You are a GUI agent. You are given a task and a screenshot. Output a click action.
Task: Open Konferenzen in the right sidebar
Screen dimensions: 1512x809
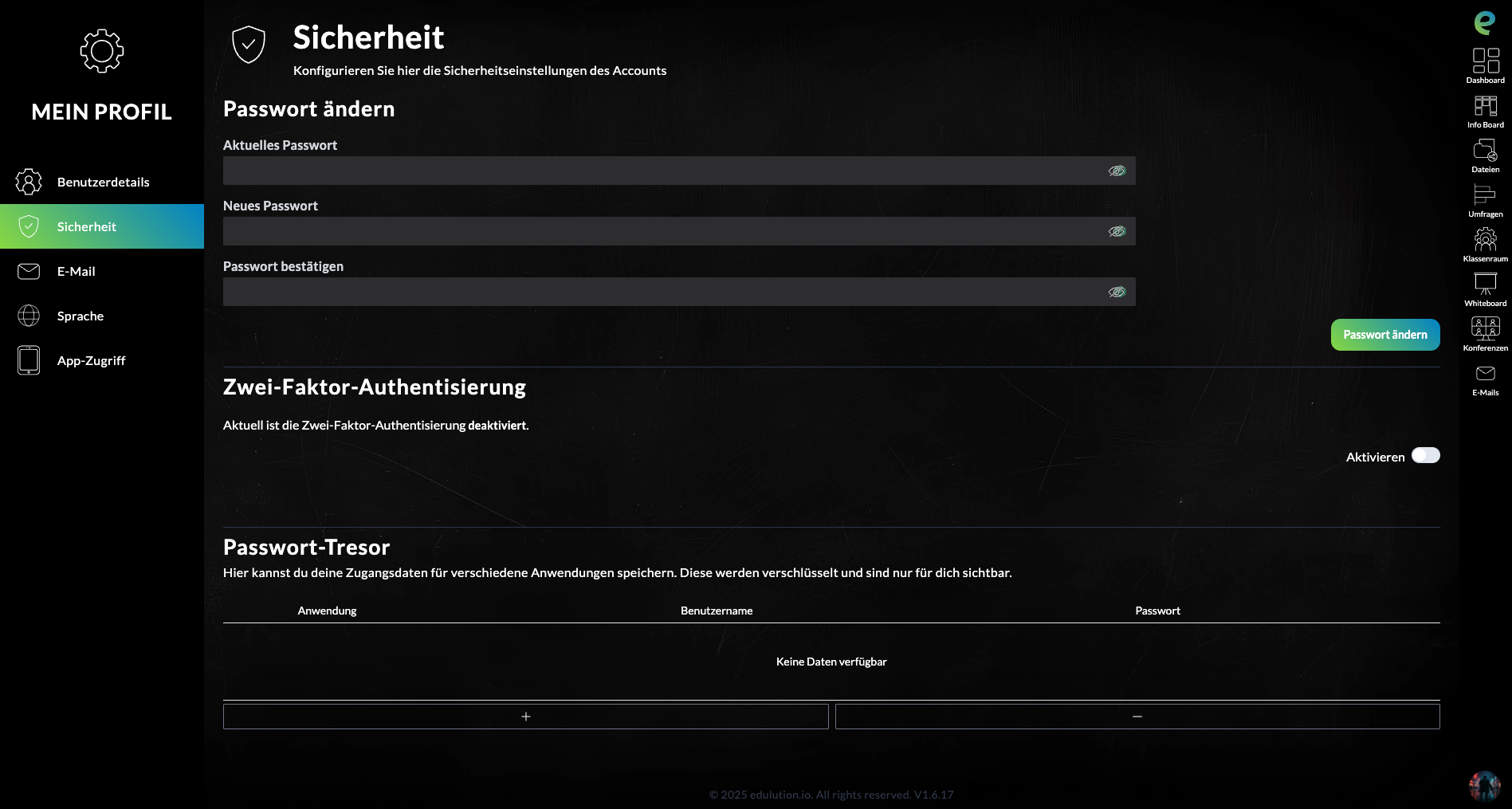(x=1485, y=328)
